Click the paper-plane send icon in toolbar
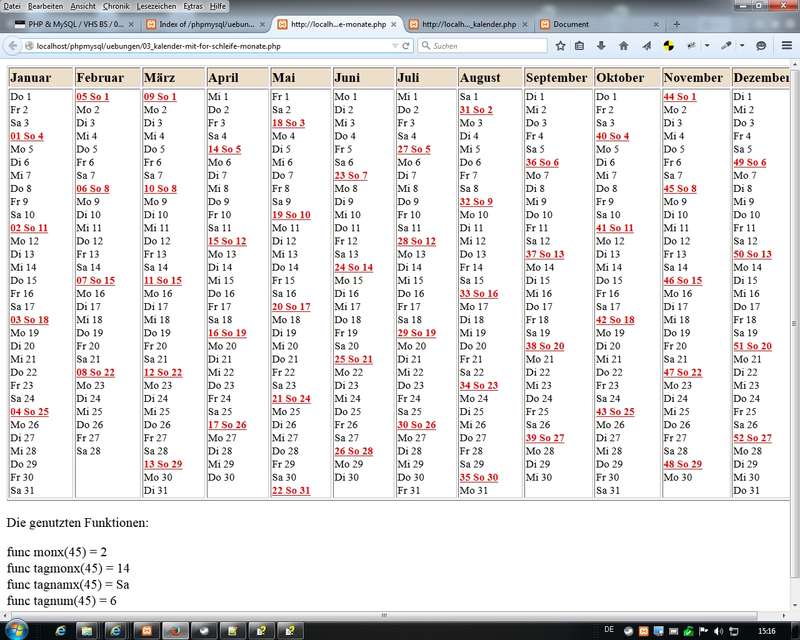Screen dimensions: 800x640 tap(646, 46)
